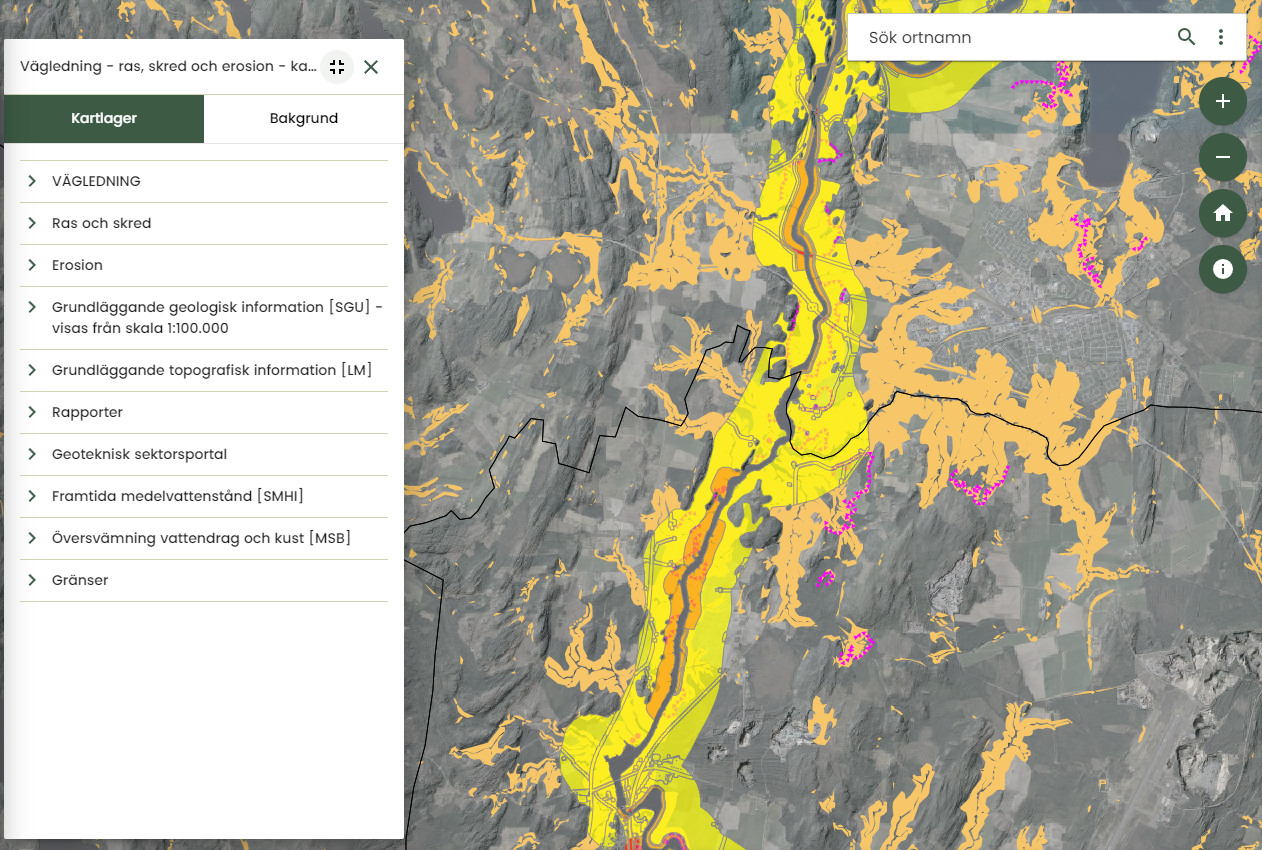The width and height of the screenshot is (1262, 850).
Task: Reset map with the home button
Action: pyautogui.click(x=1222, y=213)
